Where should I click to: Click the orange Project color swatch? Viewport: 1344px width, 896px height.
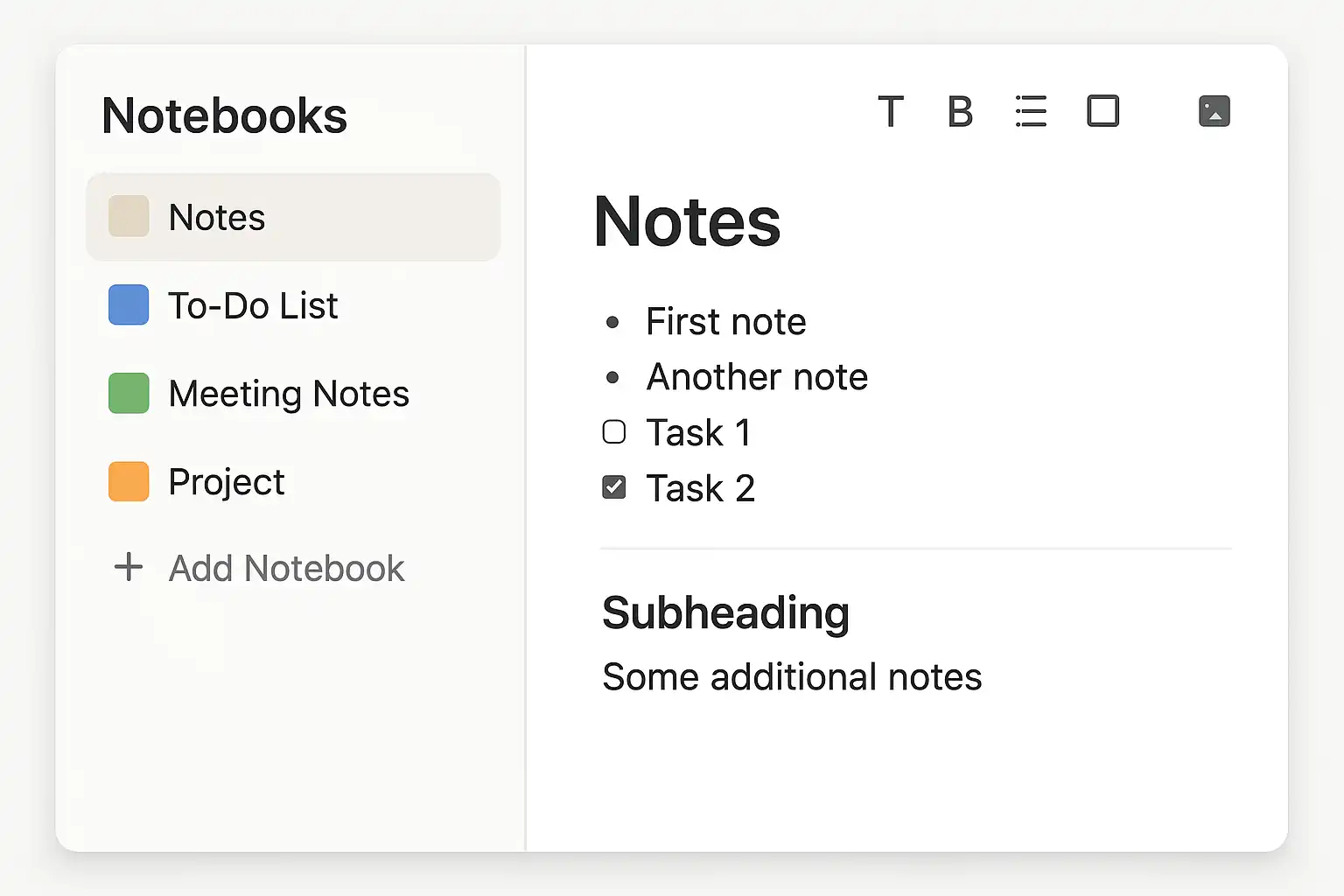click(x=129, y=481)
